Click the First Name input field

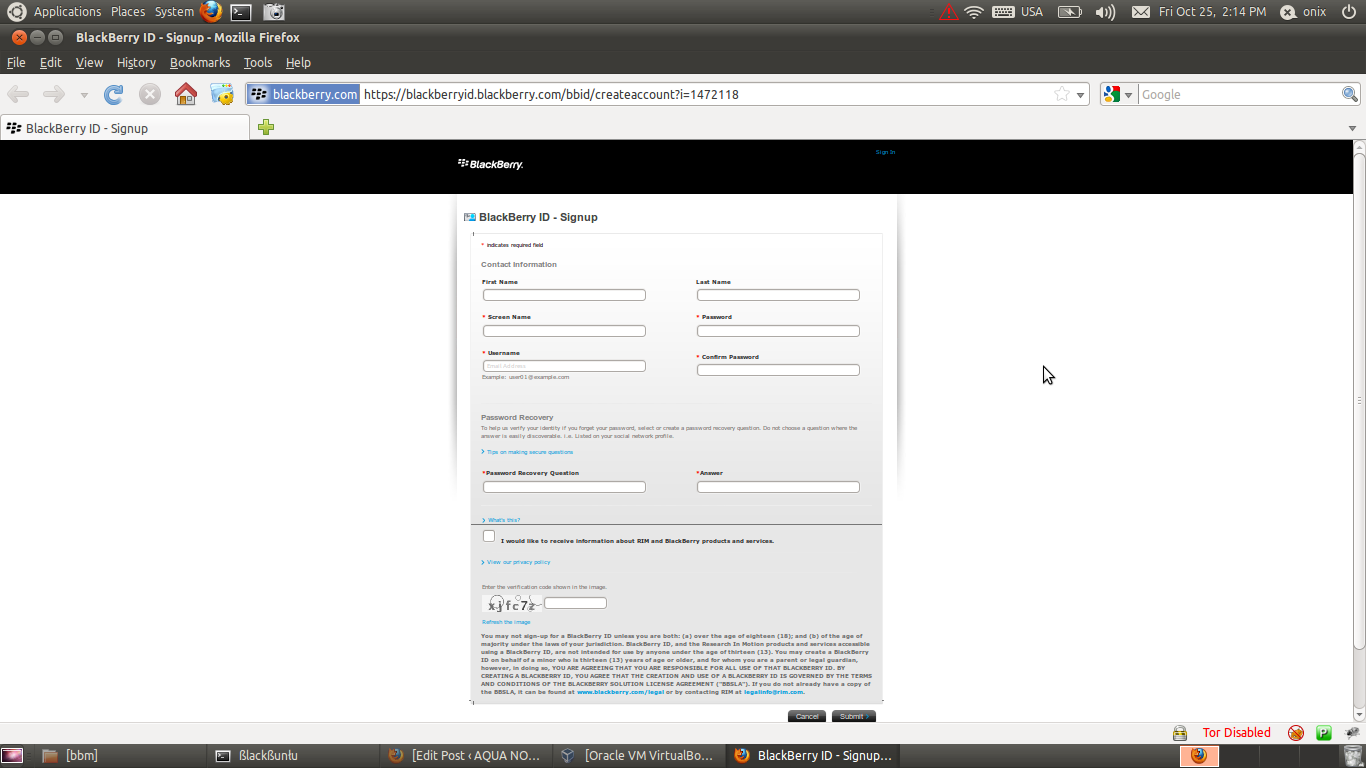pos(564,295)
